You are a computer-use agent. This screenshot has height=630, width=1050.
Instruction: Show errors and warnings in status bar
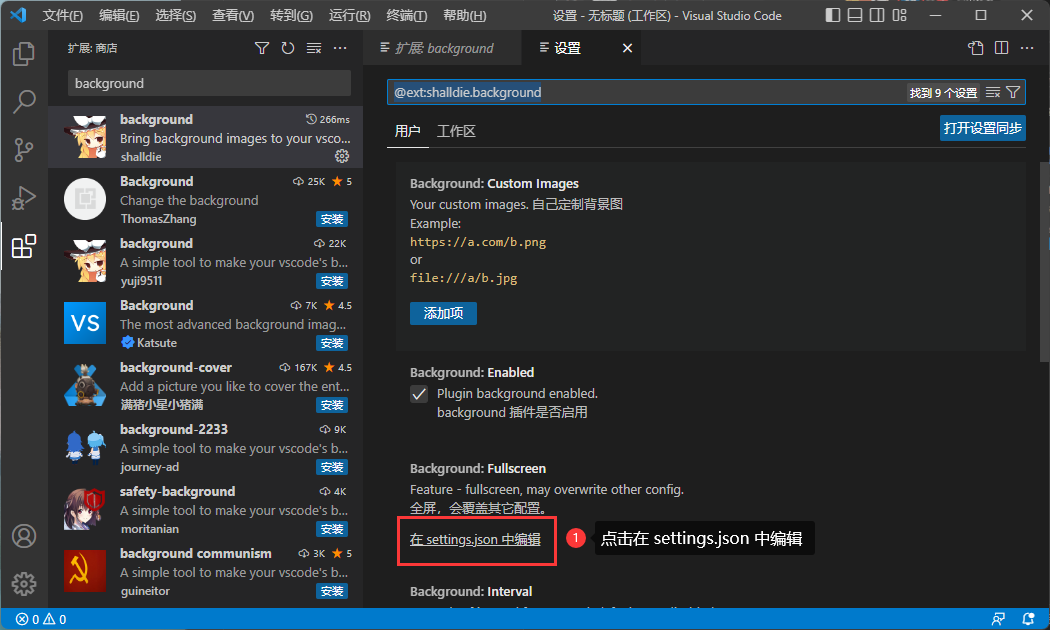coord(41,619)
